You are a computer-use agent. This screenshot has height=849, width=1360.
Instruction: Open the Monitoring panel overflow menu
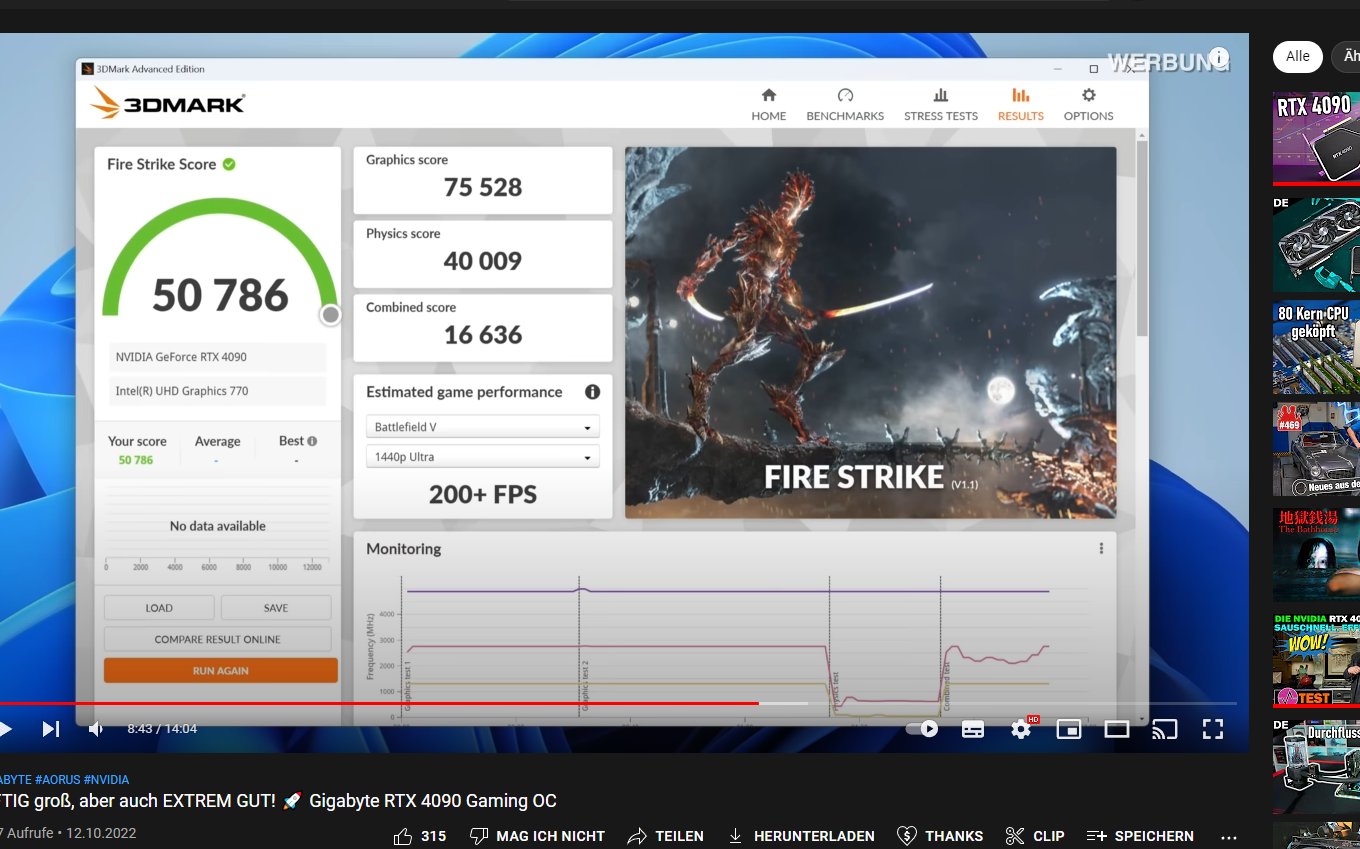[x=1101, y=548]
